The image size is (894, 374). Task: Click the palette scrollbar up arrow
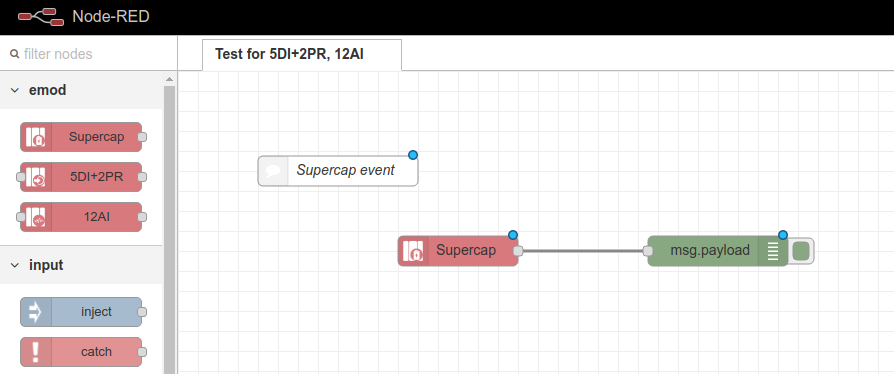(169, 79)
